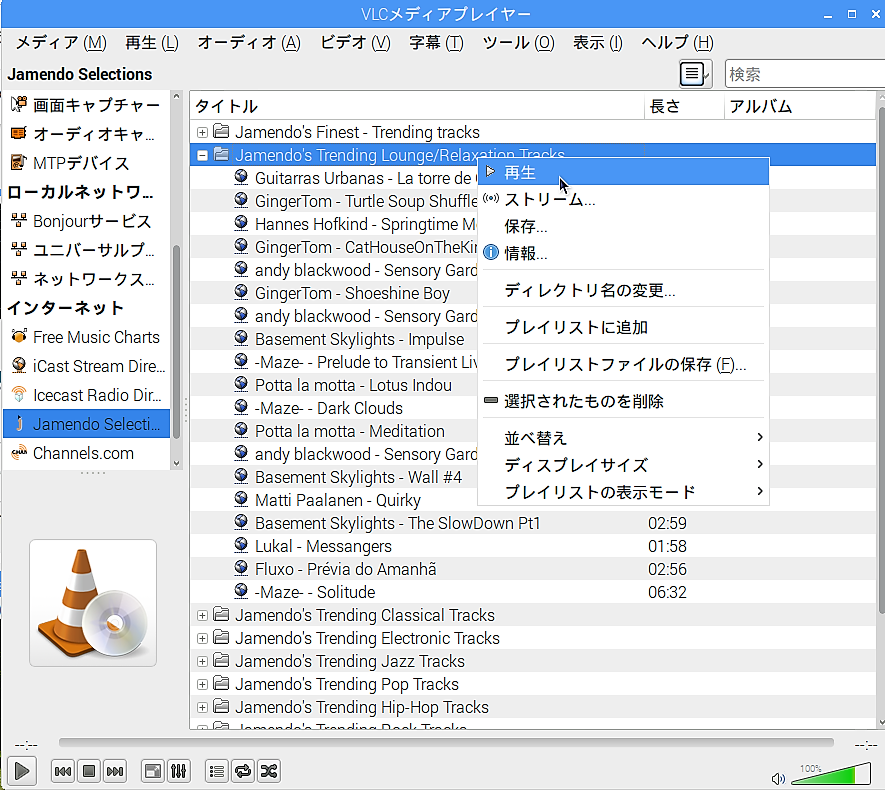This screenshot has height=790, width=885.
Task: Open the オーディオ (A) menu
Action: tap(249, 42)
